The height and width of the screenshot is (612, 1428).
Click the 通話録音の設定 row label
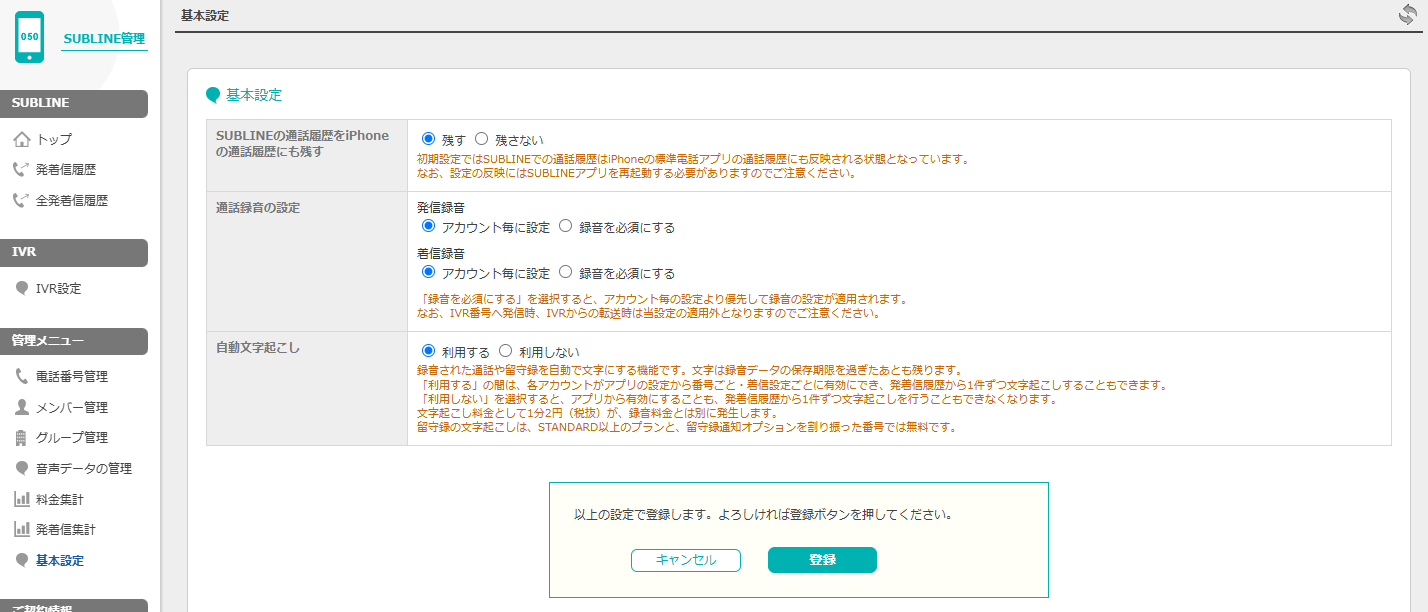coord(258,208)
